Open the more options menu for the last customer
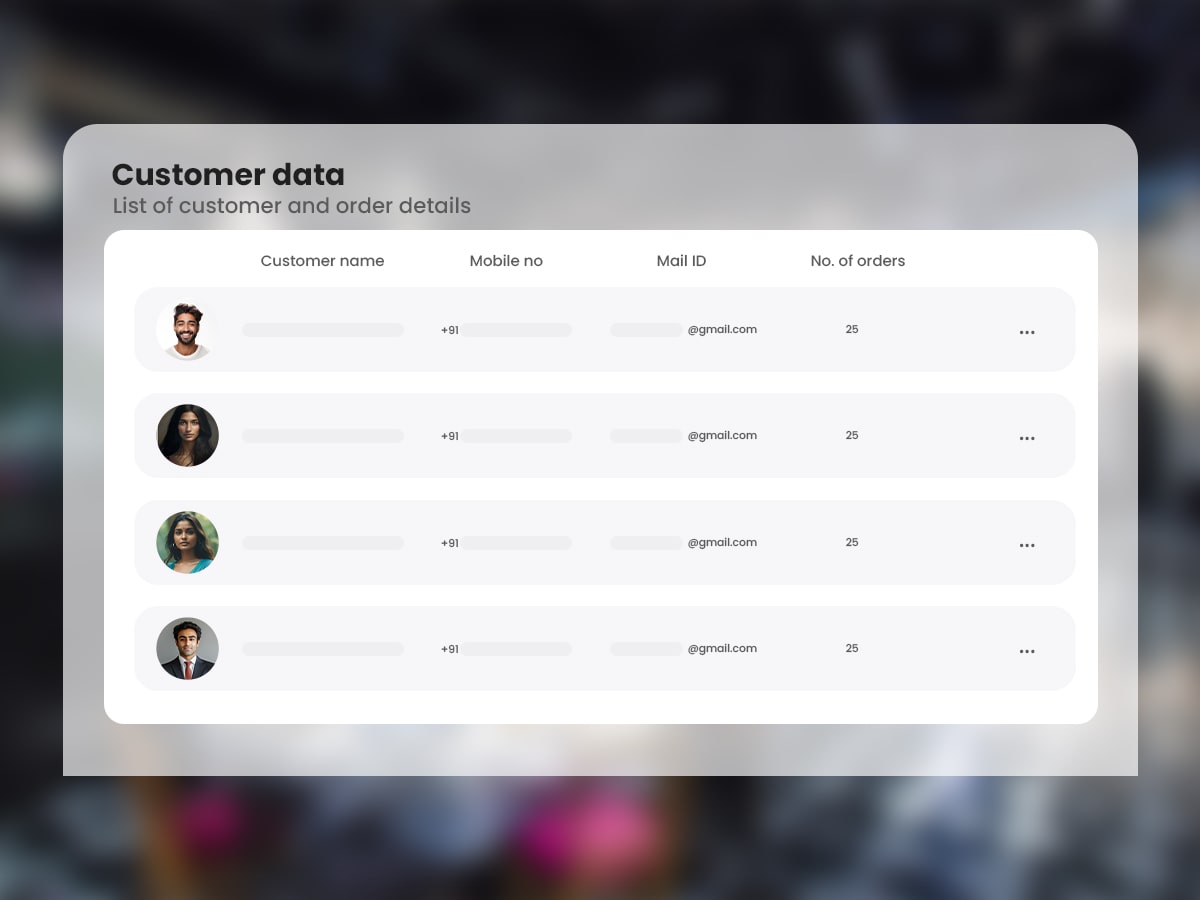The height and width of the screenshot is (900, 1200). (x=1027, y=651)
